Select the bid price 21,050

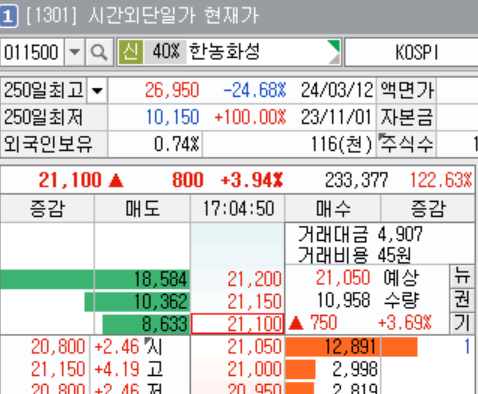point(254,347)
